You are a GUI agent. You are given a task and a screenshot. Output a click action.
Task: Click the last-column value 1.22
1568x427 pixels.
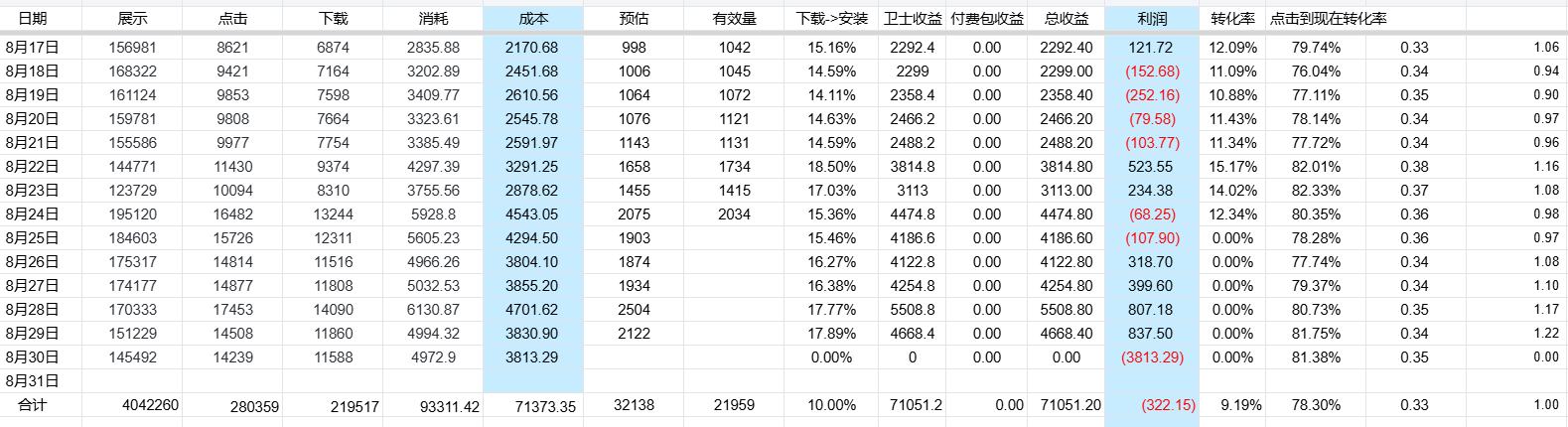pyautogui.click(x=1546, y=333)
